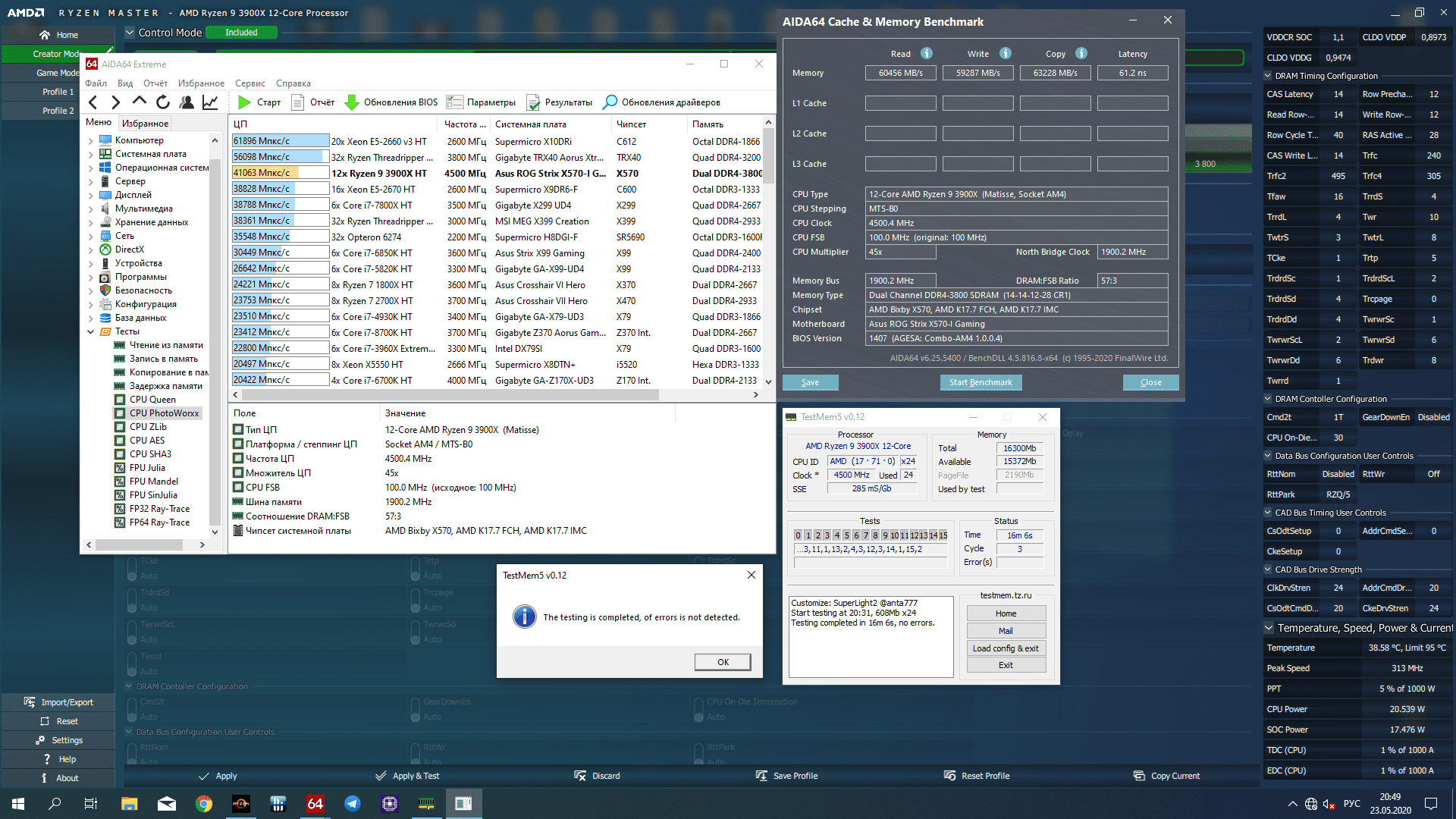The width and height of the screenshot is (1456, 819).
Task: Click AIDA64 back navigation arrow
Action: [x=93, y=102]
